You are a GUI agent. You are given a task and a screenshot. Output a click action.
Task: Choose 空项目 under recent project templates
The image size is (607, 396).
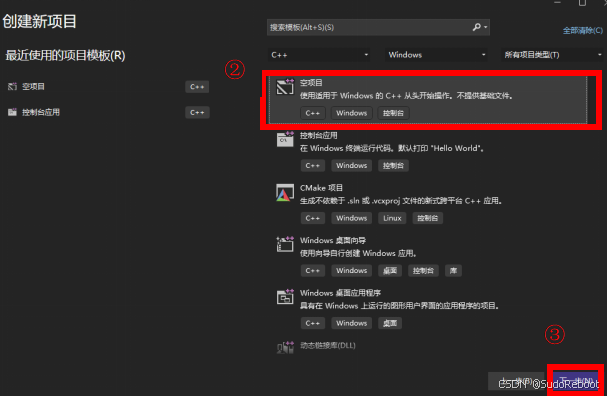tap(33, 86)
